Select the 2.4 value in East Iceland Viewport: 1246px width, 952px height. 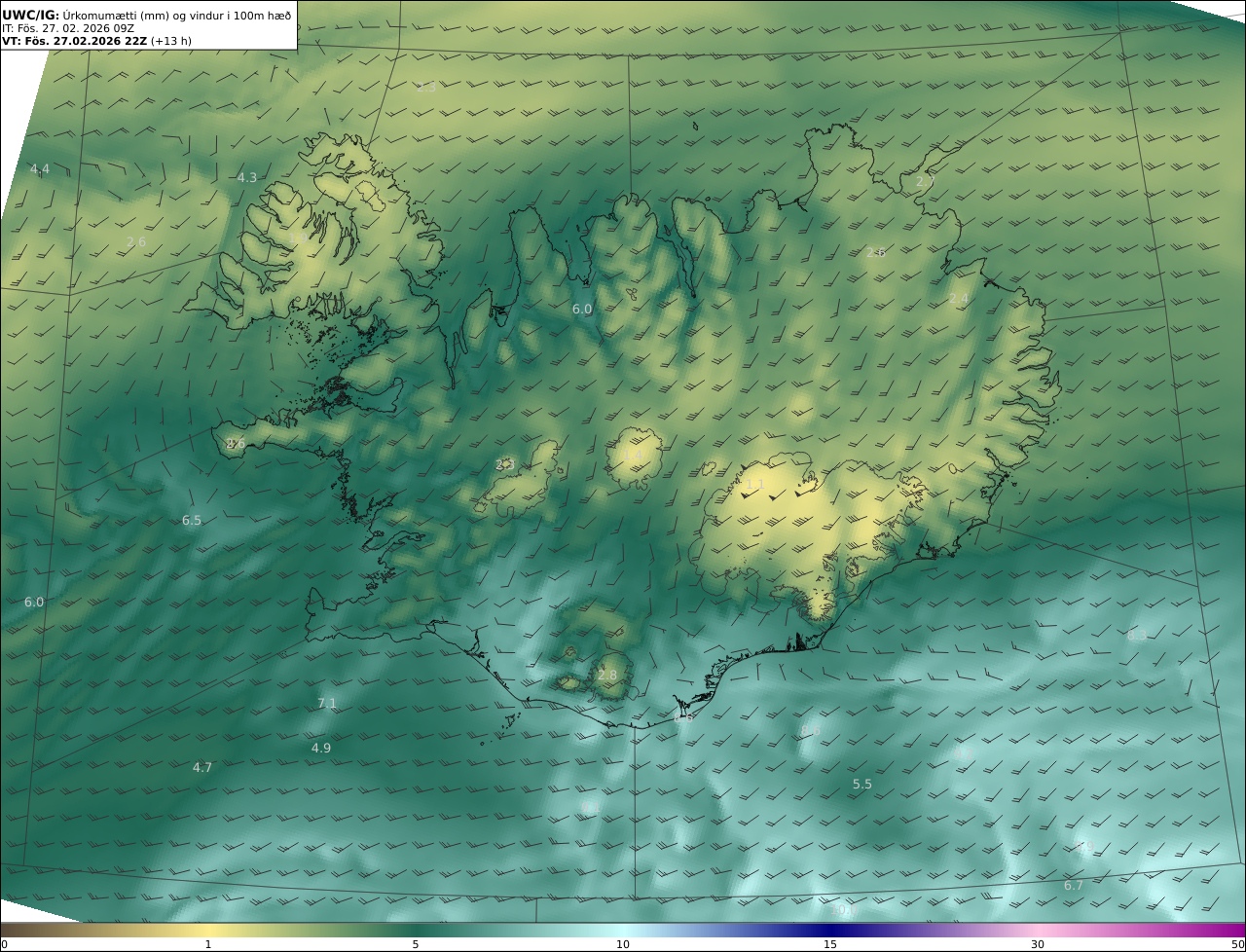(x=959, y=299)
